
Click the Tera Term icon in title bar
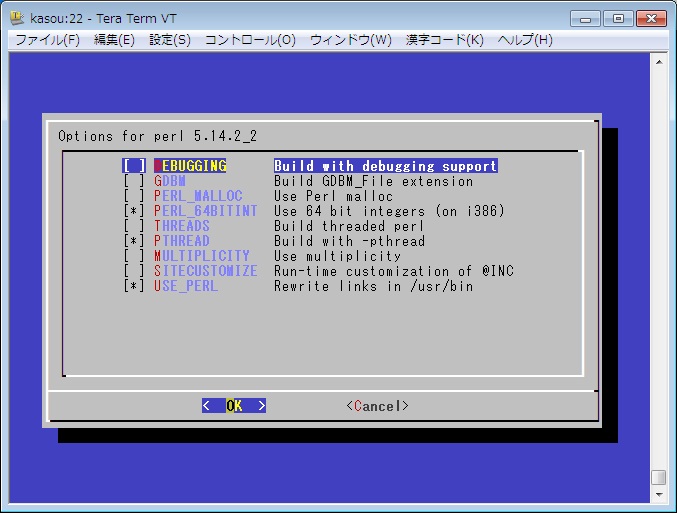[16, 18]
